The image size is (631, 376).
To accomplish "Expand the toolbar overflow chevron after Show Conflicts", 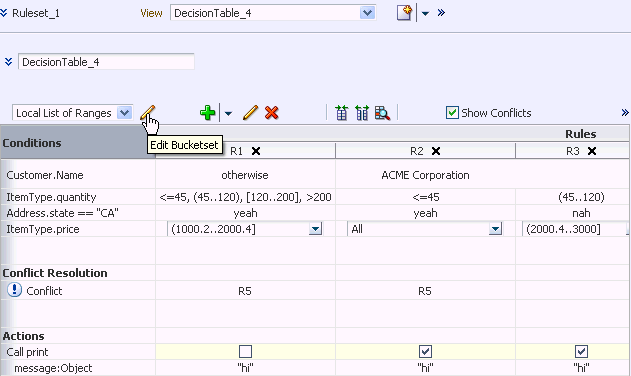I will point(625,113).
